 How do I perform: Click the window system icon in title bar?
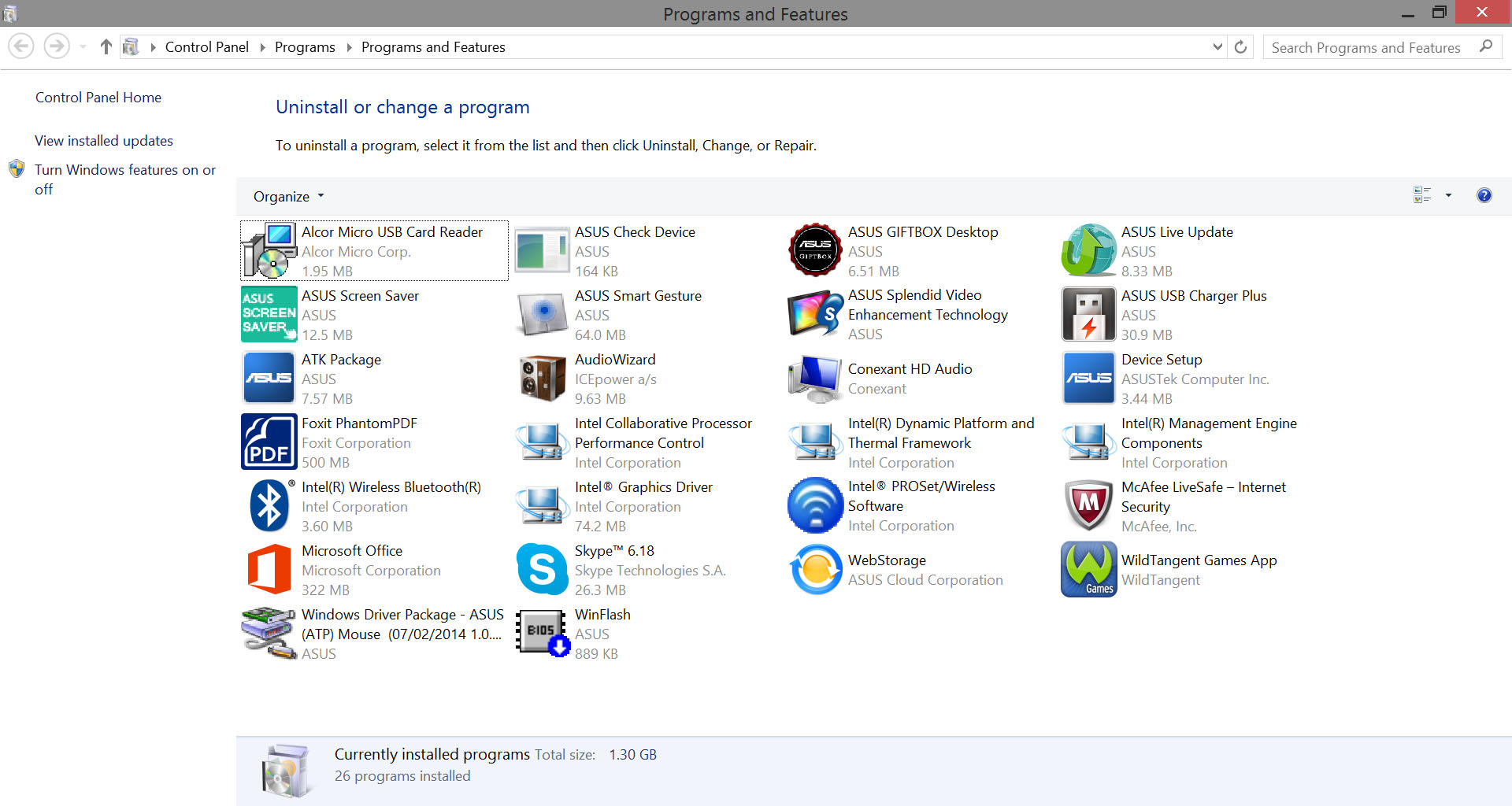10,13
